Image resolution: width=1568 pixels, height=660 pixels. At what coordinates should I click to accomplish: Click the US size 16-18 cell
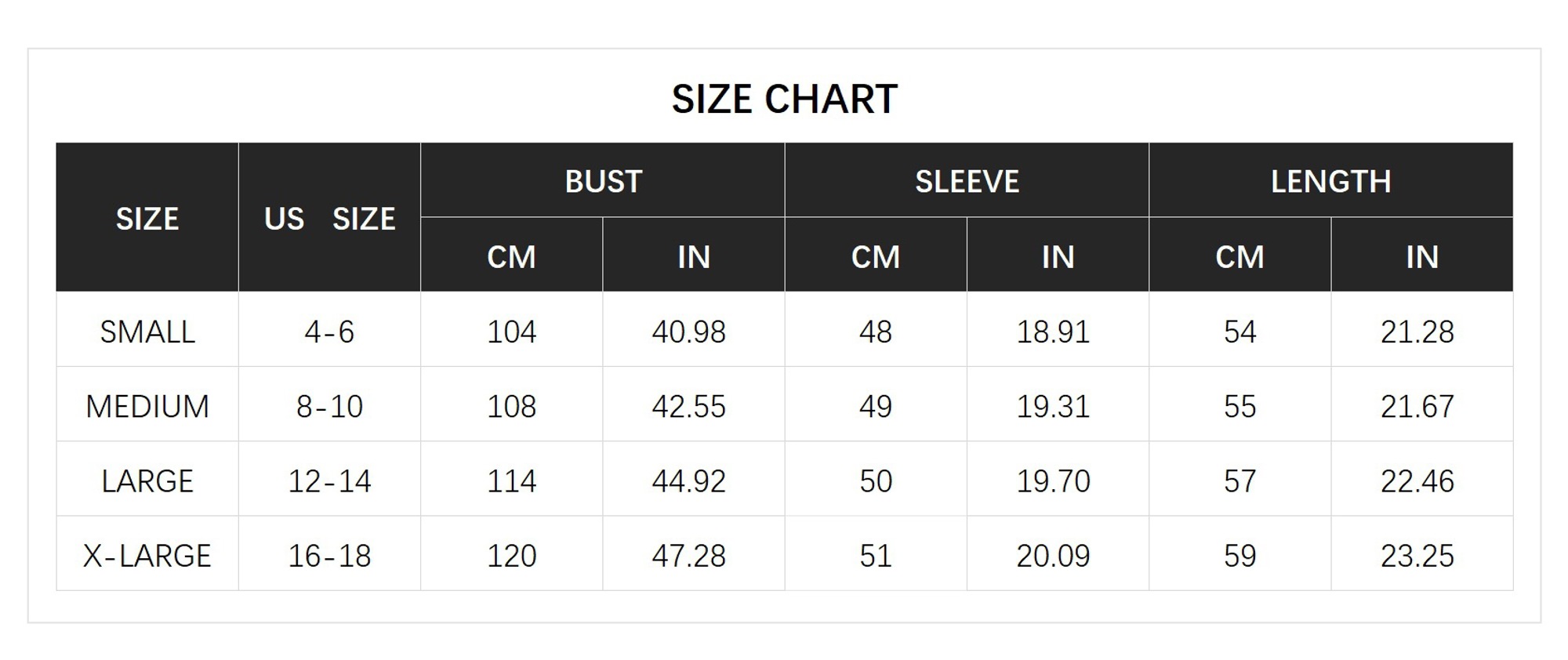329,556
